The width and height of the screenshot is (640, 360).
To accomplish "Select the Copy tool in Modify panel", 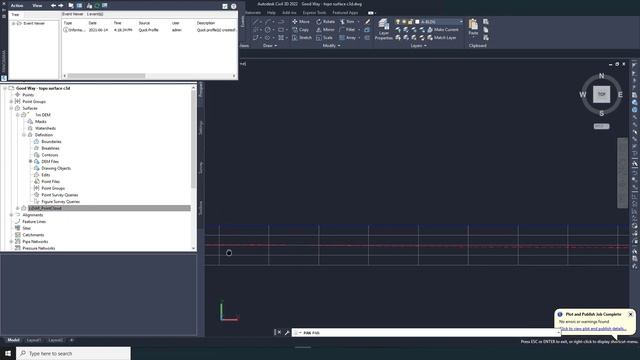I will point(301,30).
